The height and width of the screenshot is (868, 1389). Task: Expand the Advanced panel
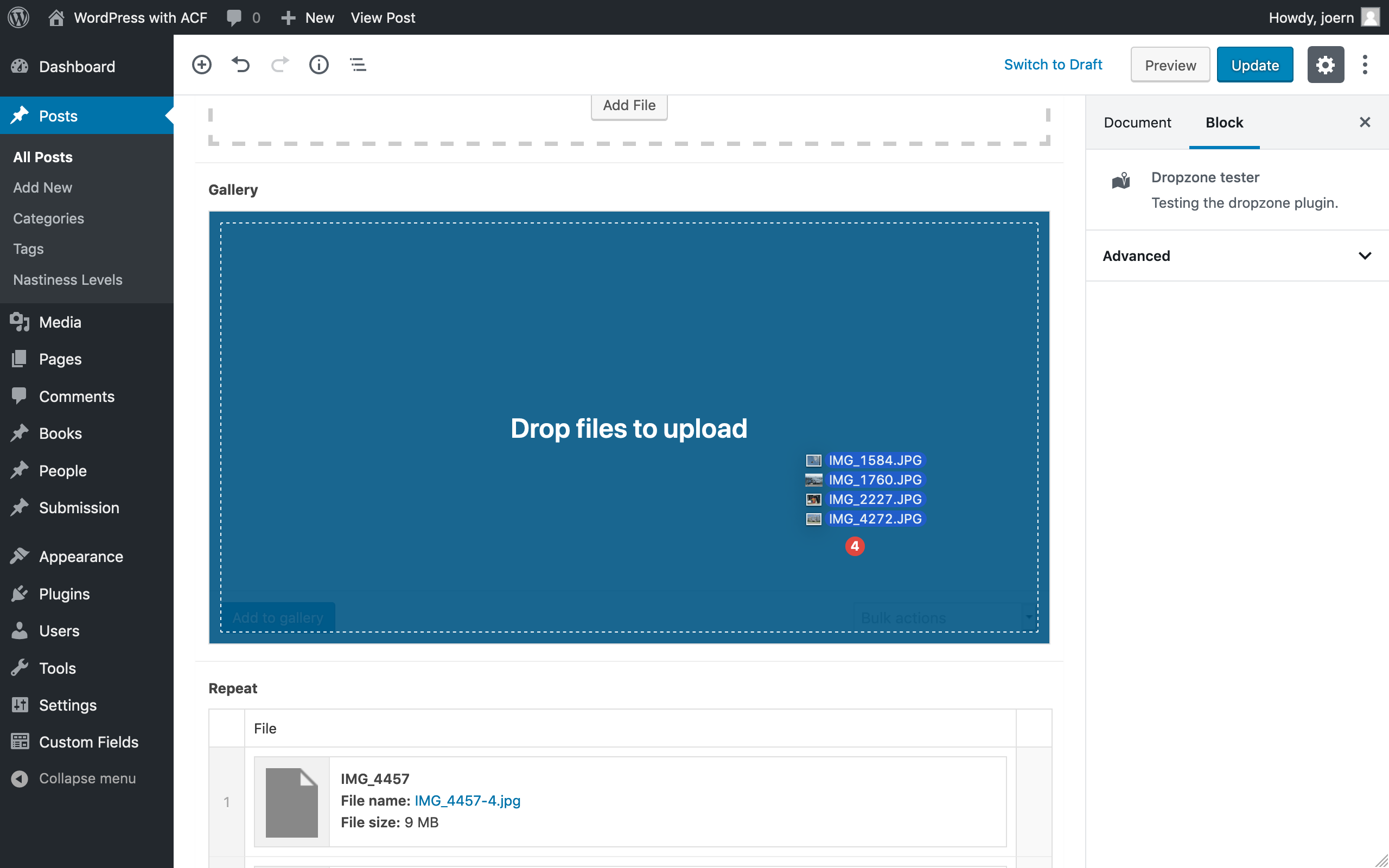pos(1237,256)
